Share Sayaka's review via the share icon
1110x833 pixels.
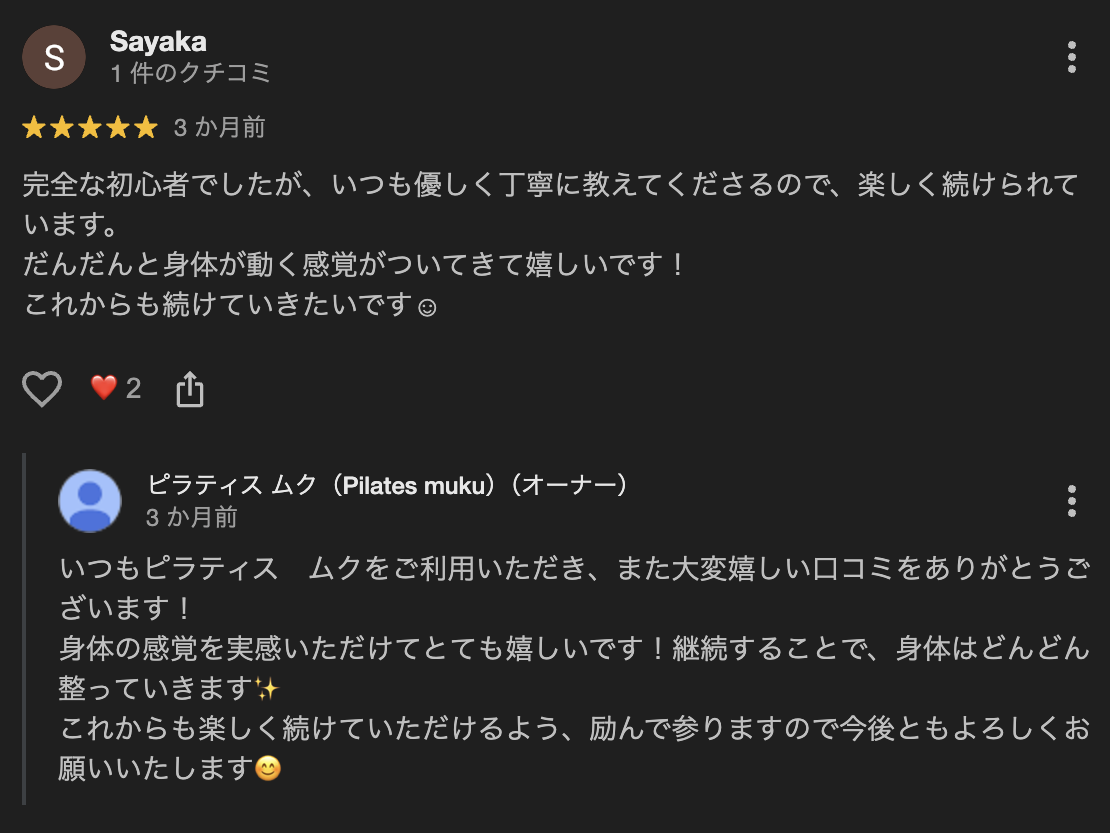coord(190,389)
